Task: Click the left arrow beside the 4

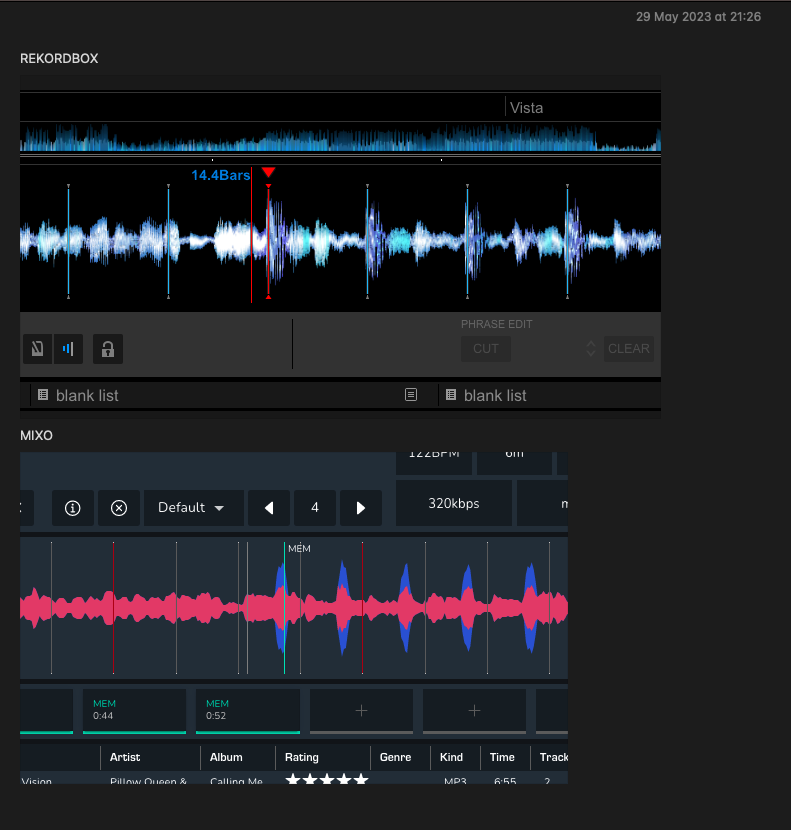Action: point(269,507)
